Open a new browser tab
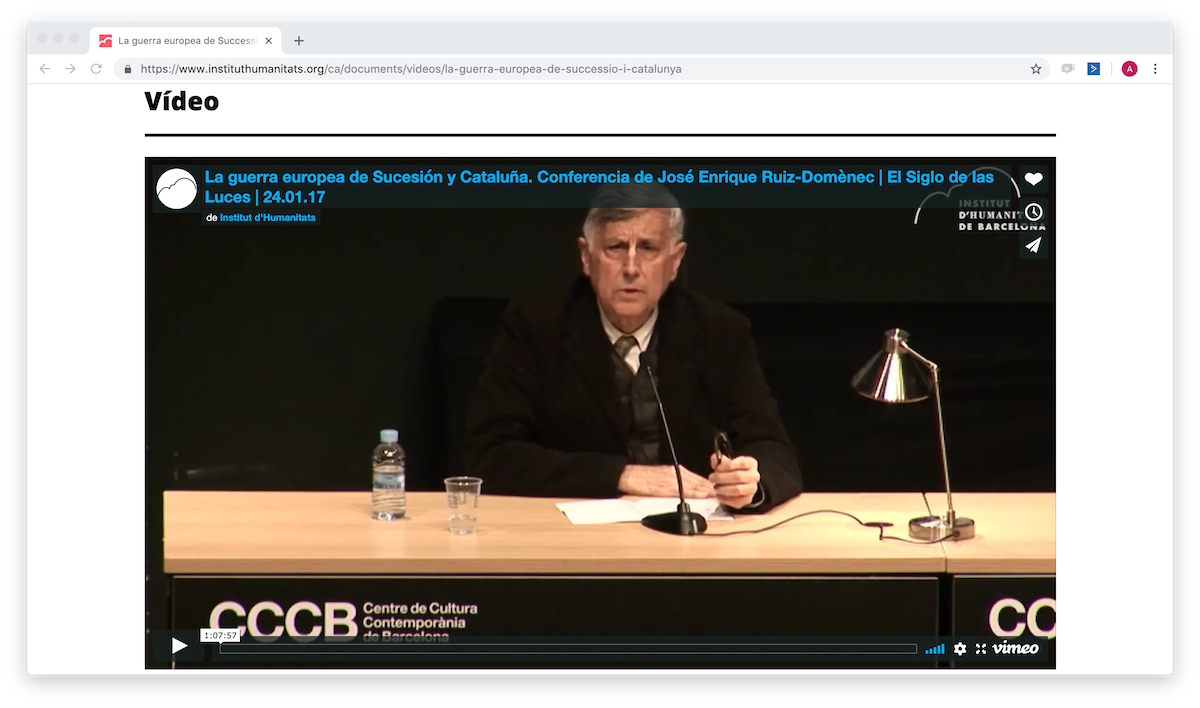This screenshot has height=708, width=1200. click(298, 41)
